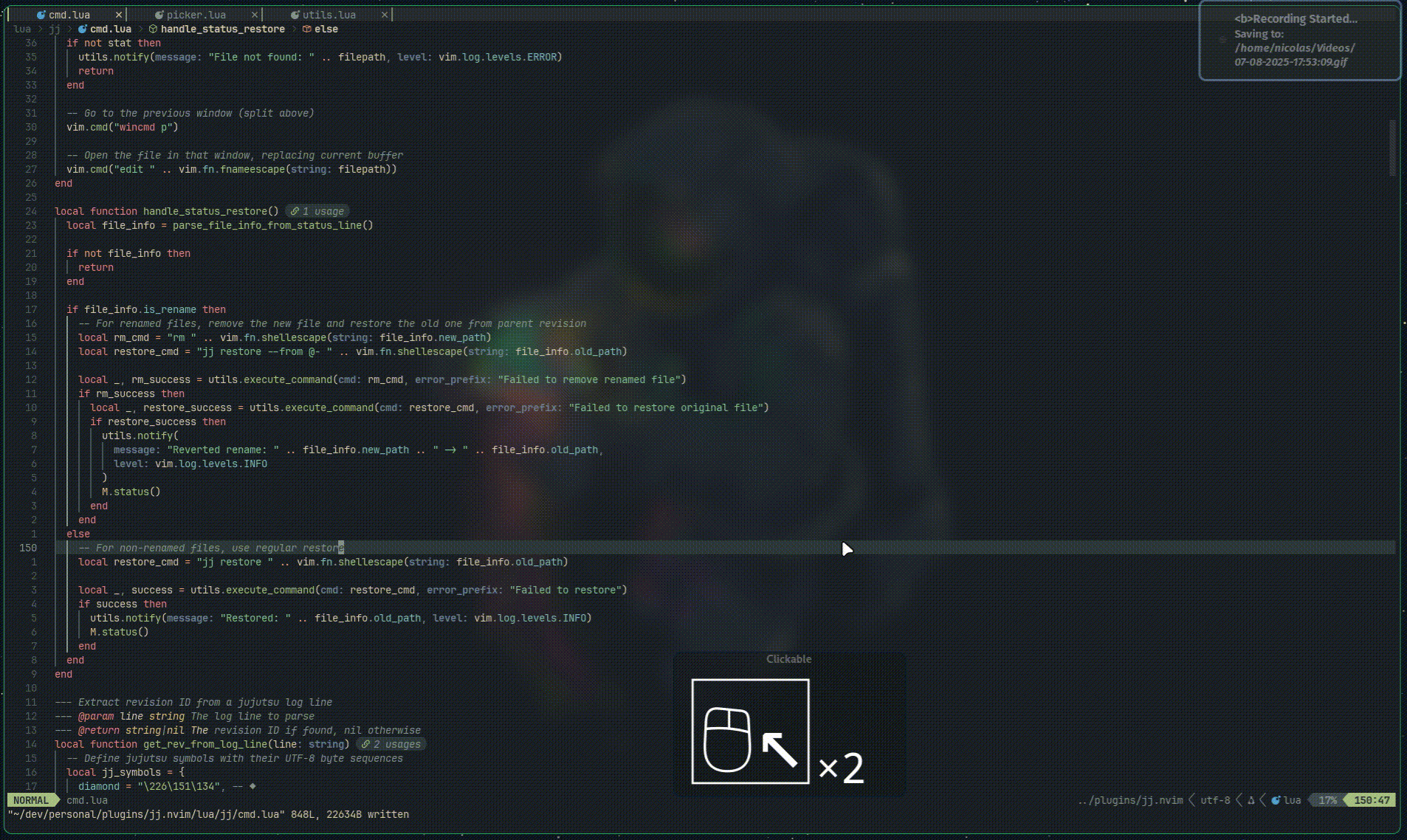Click 'utf-8' encoding in status line

[x=1215, y=800]
